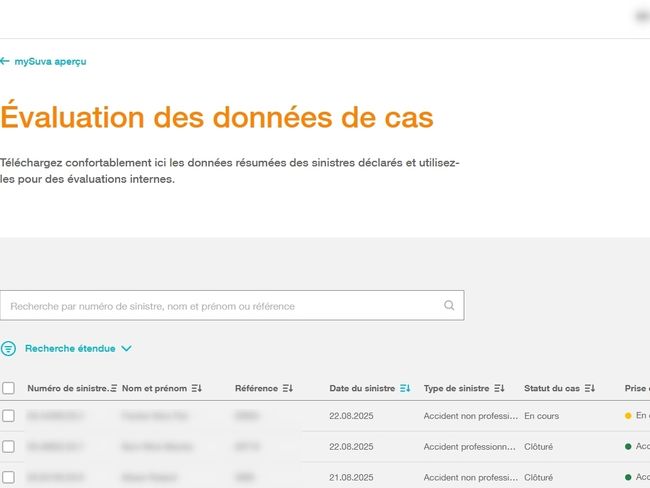Click the yellow status dot in En cours row

[x=628, y=416]
